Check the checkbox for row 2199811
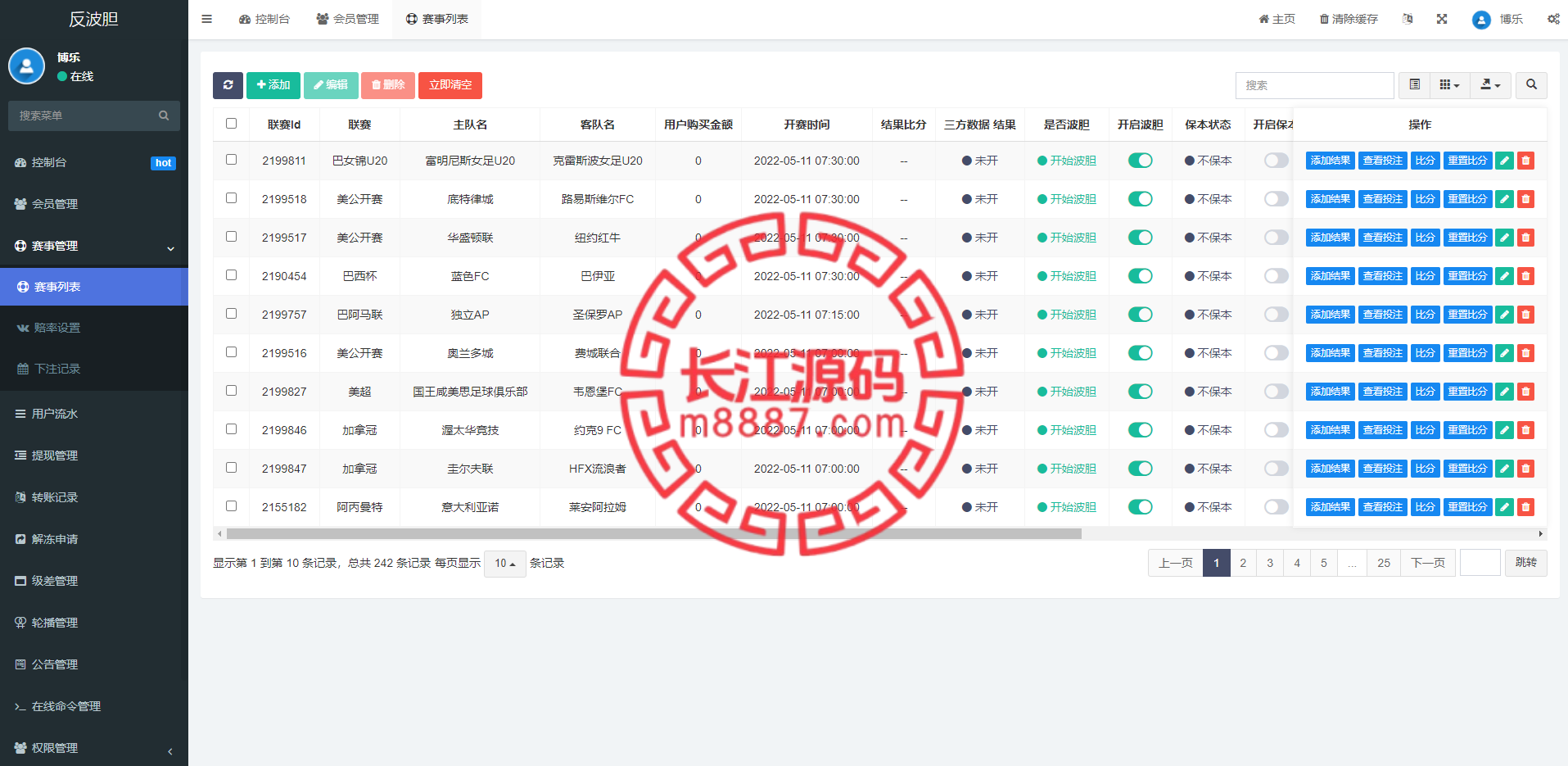The image size is (1568, 766). click(x=231, y=160)
